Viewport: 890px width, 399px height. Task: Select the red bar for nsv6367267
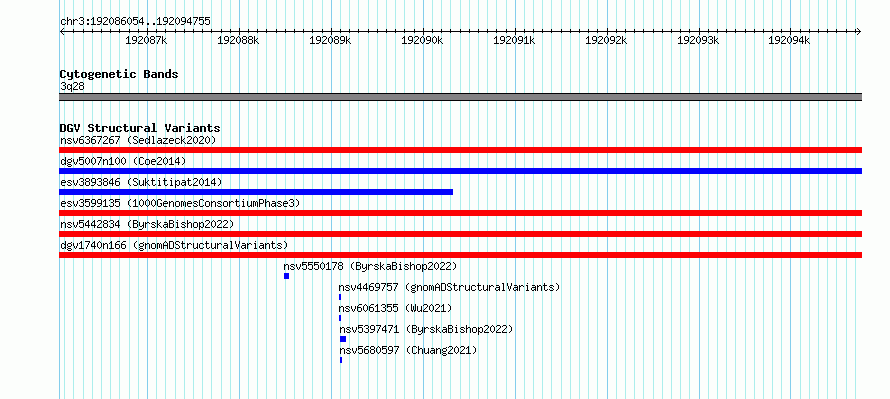pyautogui.click(x=460, y=150)
